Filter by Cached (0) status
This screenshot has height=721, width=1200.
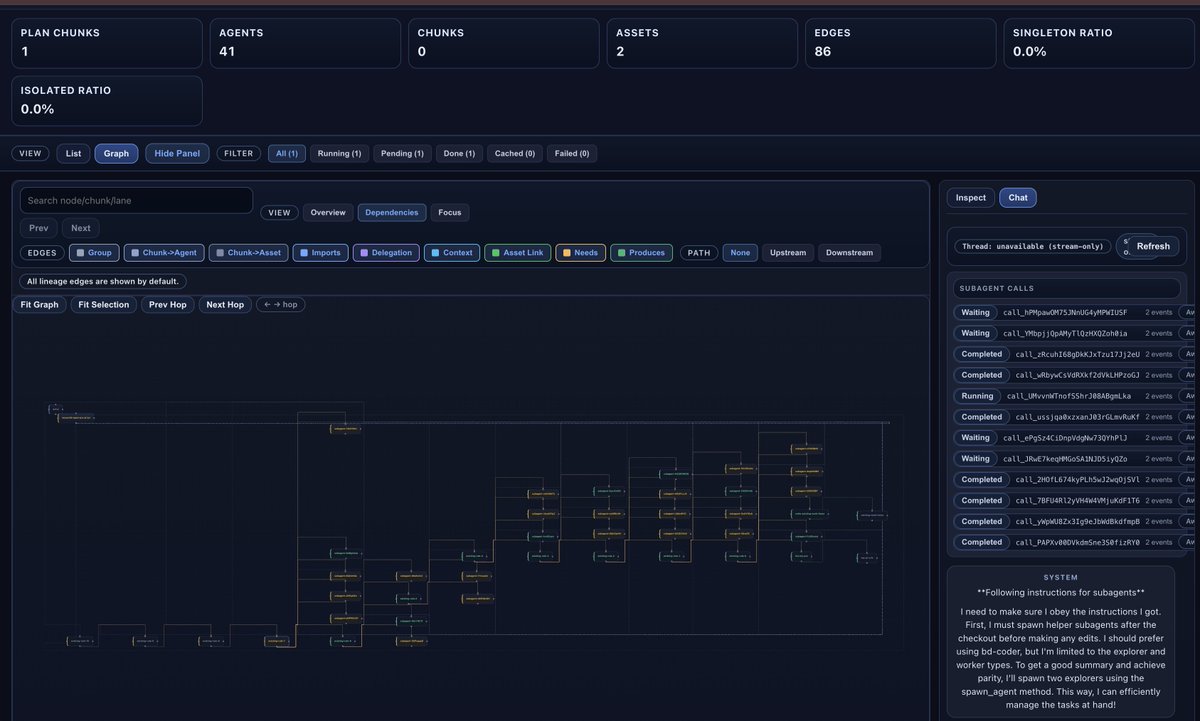tap(515, 153)
